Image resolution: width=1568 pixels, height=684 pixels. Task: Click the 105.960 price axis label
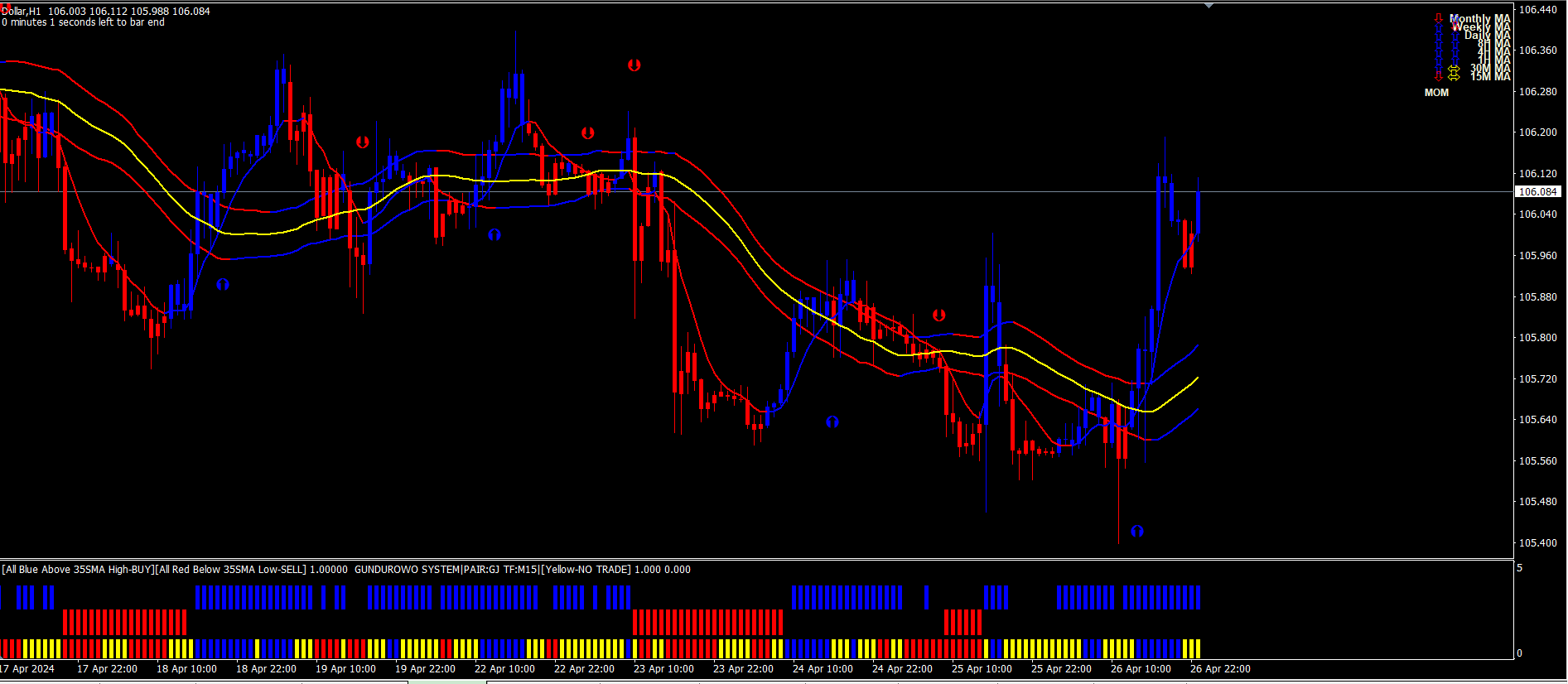click(1538, 256)
